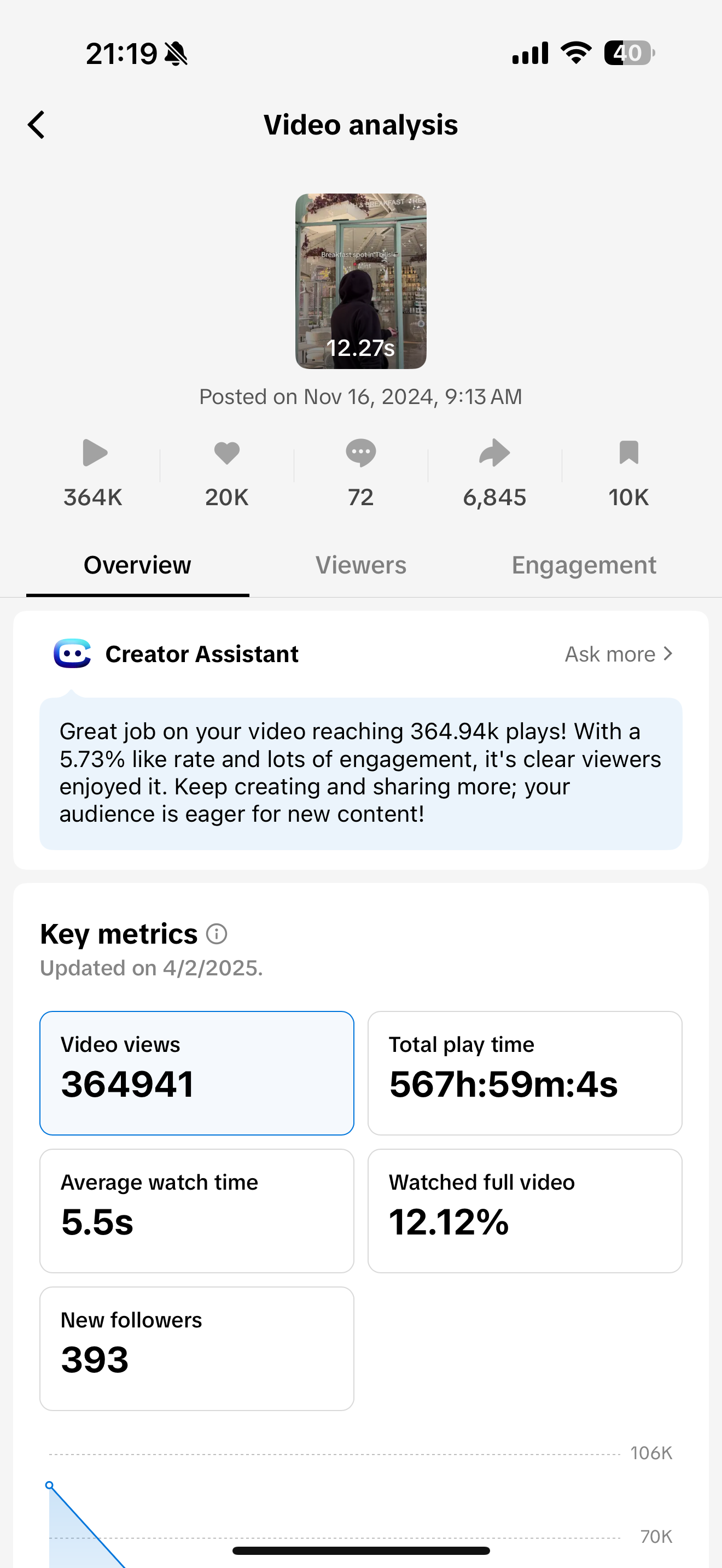Select the Watched full video card
Image resolution: width=722 pixels, height=1568 pixels.
[525, 1210]
